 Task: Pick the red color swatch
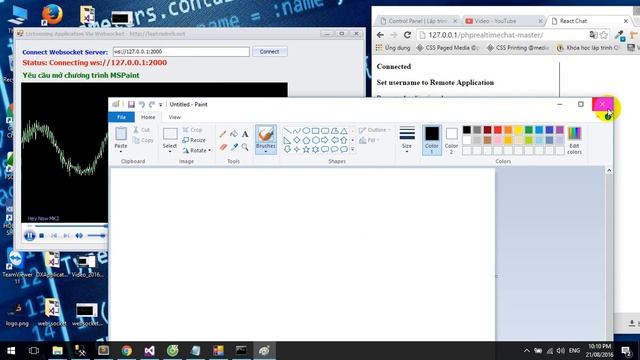click(x=498, y=130)
